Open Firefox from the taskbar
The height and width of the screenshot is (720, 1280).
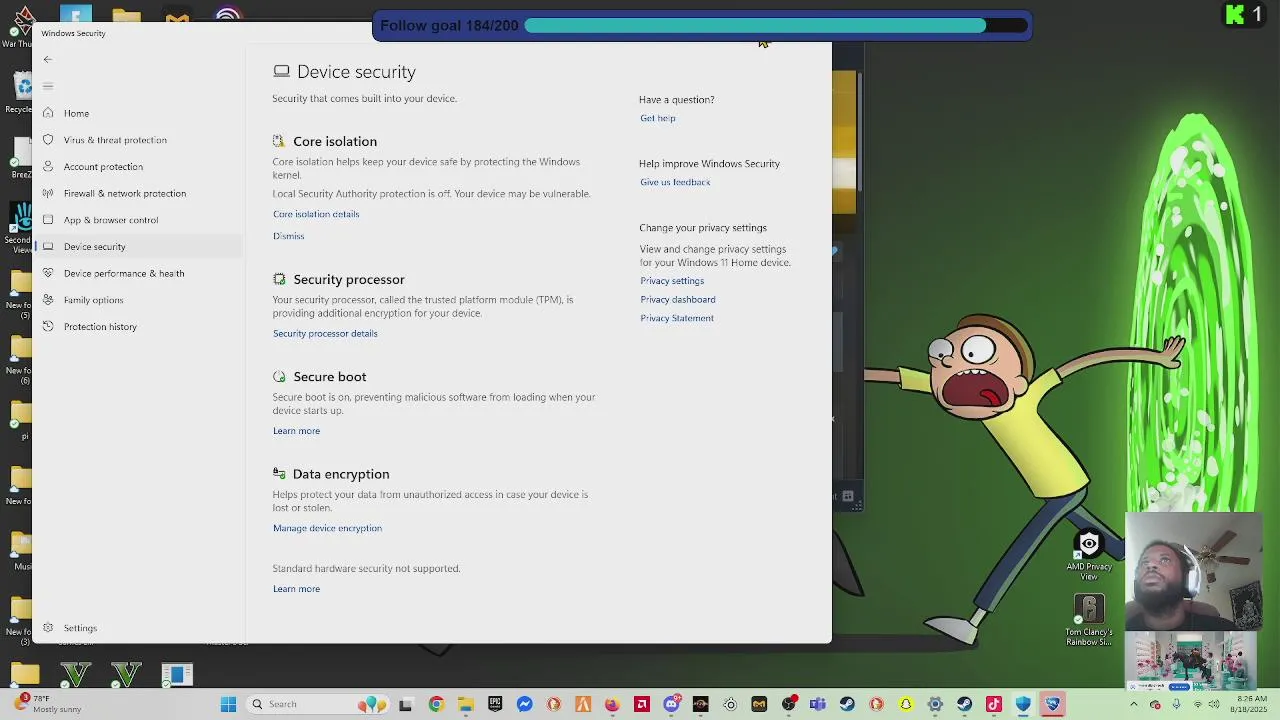(x=612, y=704)
